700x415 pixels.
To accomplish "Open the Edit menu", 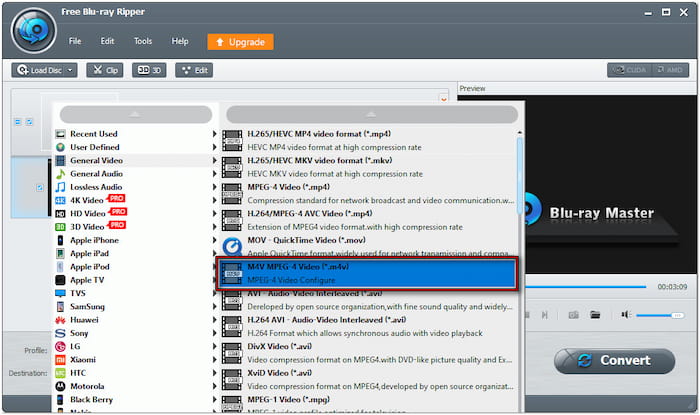I will pos(107,41).
